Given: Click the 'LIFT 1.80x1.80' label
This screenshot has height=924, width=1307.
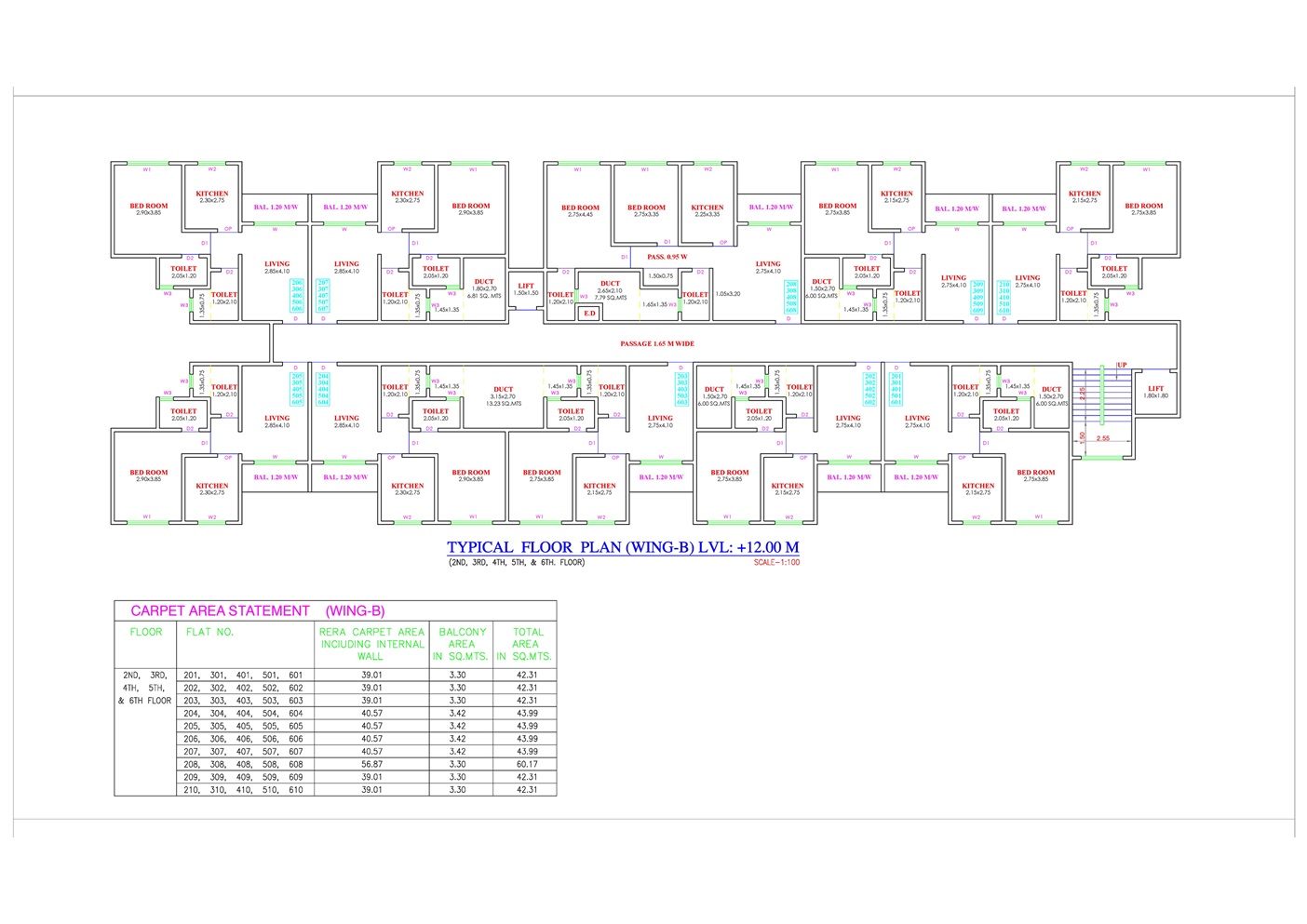Looking at the screenshot, I should coord(1155,392).
